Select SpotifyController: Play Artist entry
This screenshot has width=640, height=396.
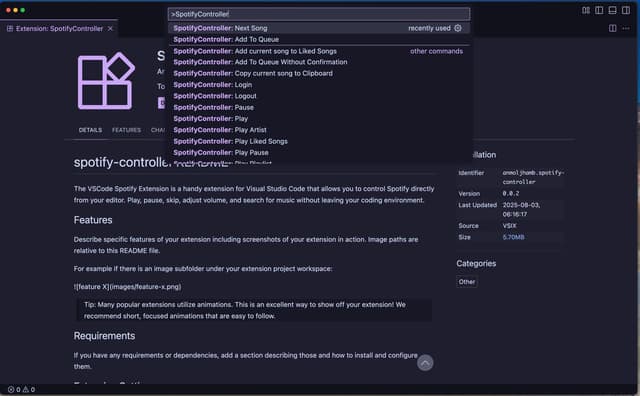[x=319, y=130]
